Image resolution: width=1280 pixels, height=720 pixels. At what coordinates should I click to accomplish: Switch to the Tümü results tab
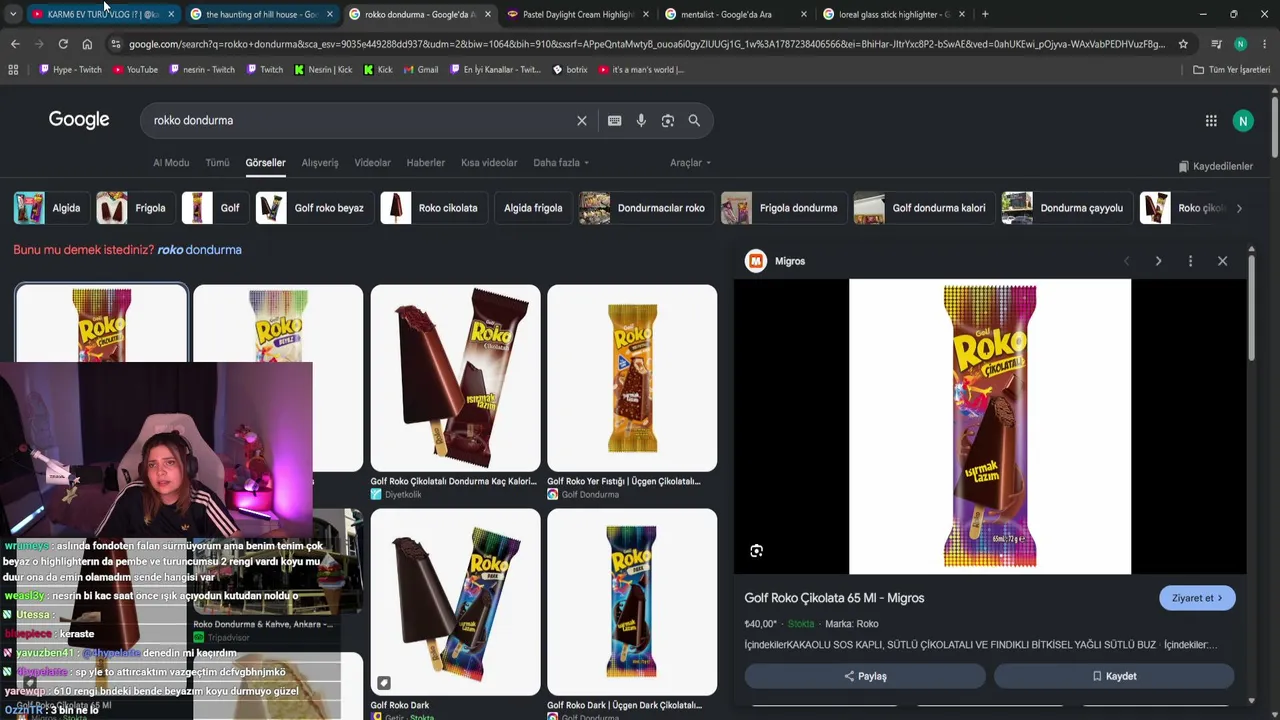coord(217,163)
